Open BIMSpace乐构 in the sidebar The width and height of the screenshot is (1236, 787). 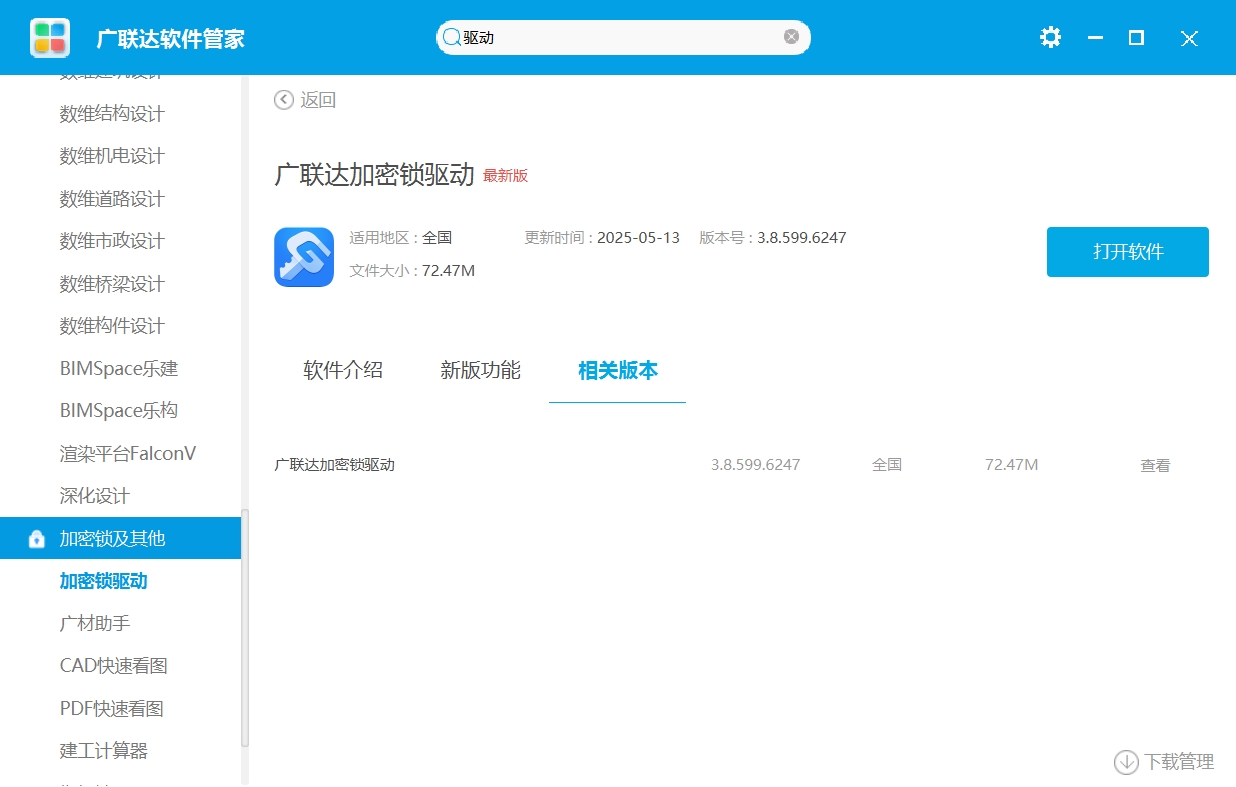point(119,411)
